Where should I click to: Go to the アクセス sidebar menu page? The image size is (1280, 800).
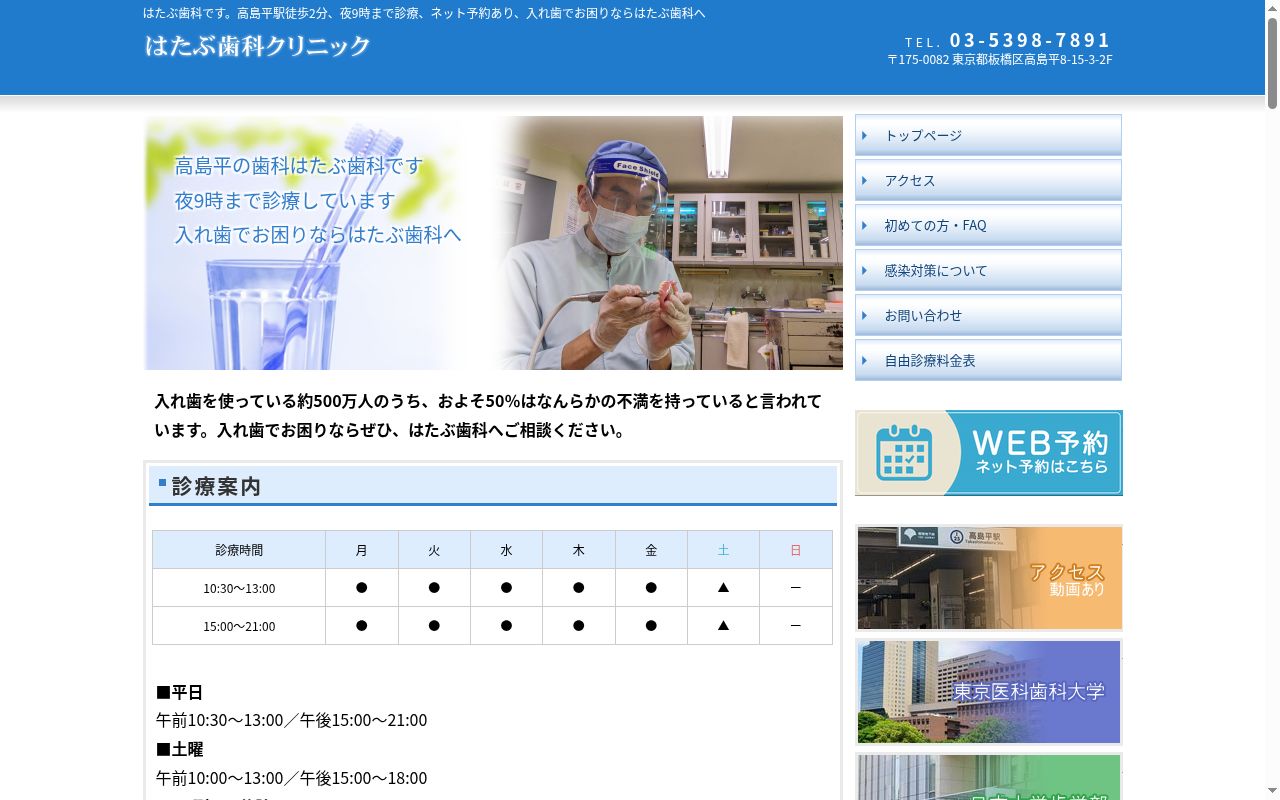[988, 180]
